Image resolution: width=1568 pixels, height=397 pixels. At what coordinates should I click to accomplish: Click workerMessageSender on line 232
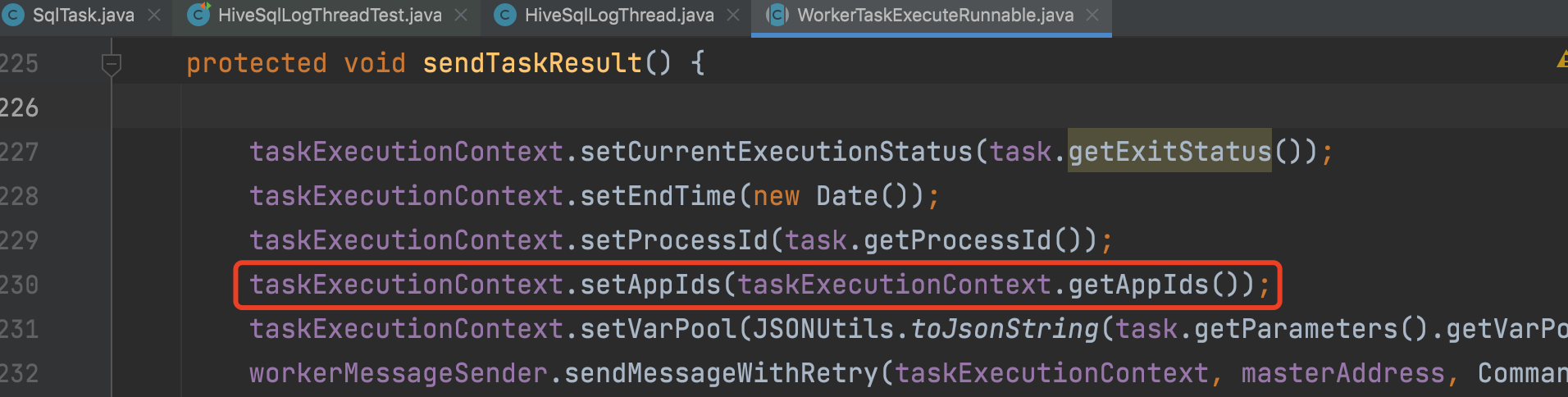[399, 373]
